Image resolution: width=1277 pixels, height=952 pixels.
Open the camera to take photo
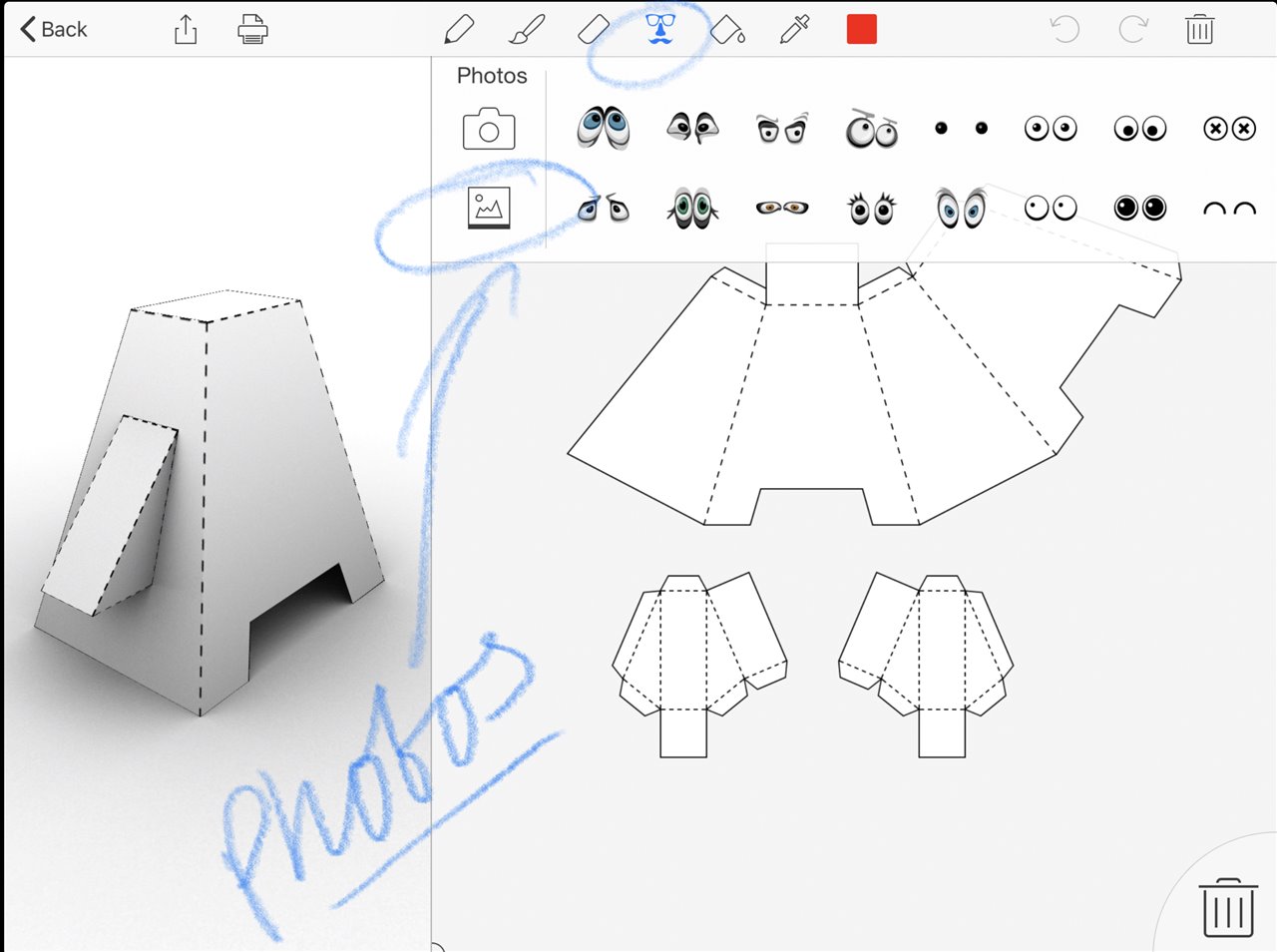pos(489,130)
